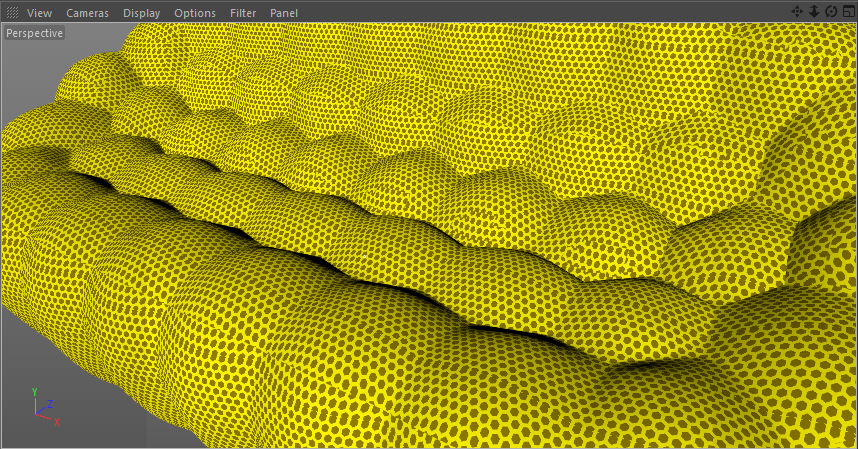This screenshot has height=449, width=858.
Task: Click the axis gizmo origin point
Action: click(x=36, y=415)
